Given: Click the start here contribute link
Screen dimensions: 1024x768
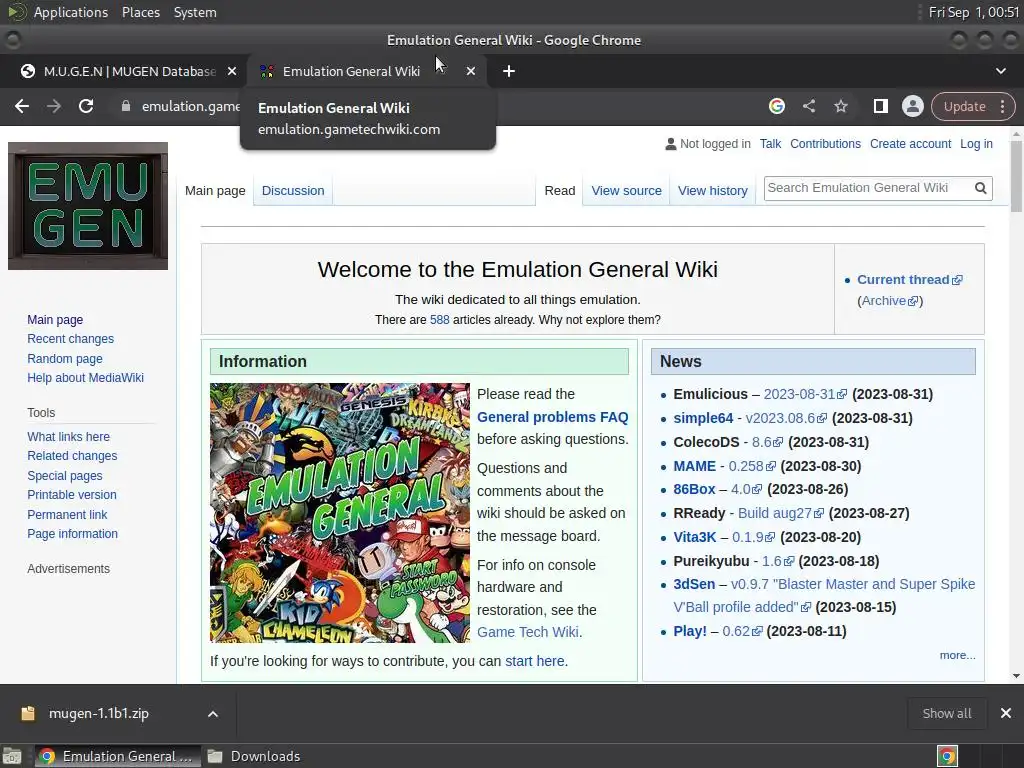Looking at the screenshot, I should point(535,661).
